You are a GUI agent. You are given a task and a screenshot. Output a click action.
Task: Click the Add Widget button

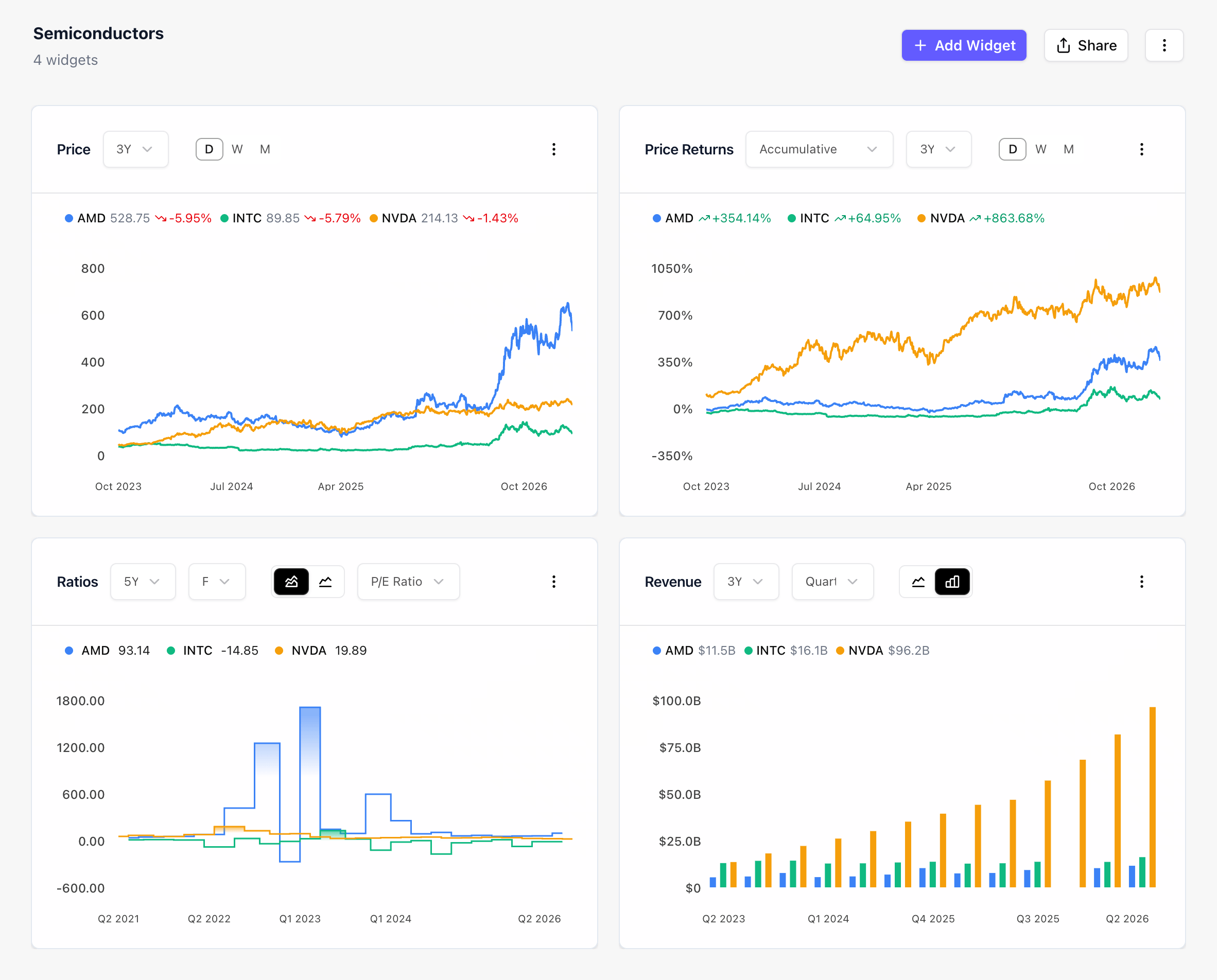(x=964, y=45)
